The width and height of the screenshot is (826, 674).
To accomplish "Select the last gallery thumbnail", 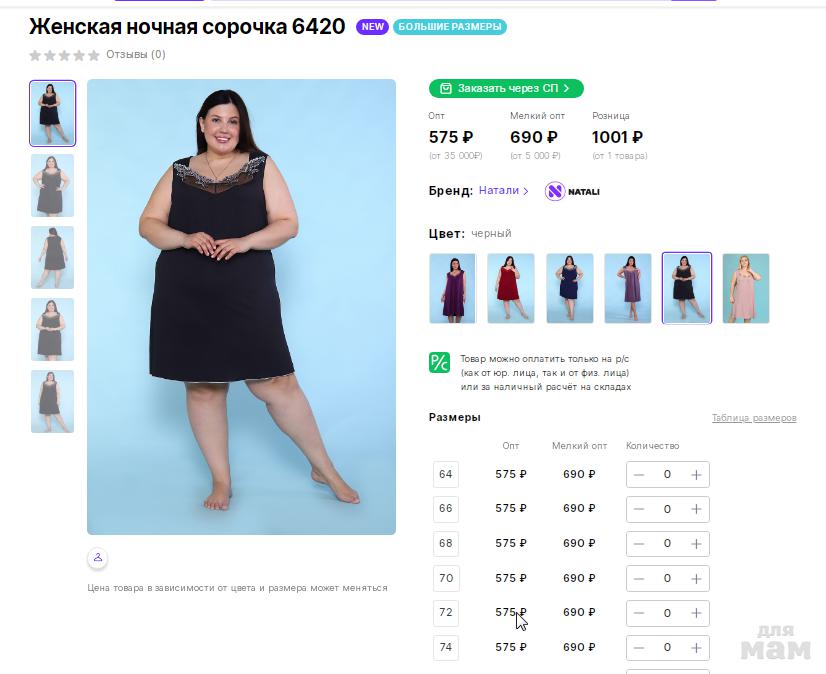I will pyautogui.click(x=52, y=401).
